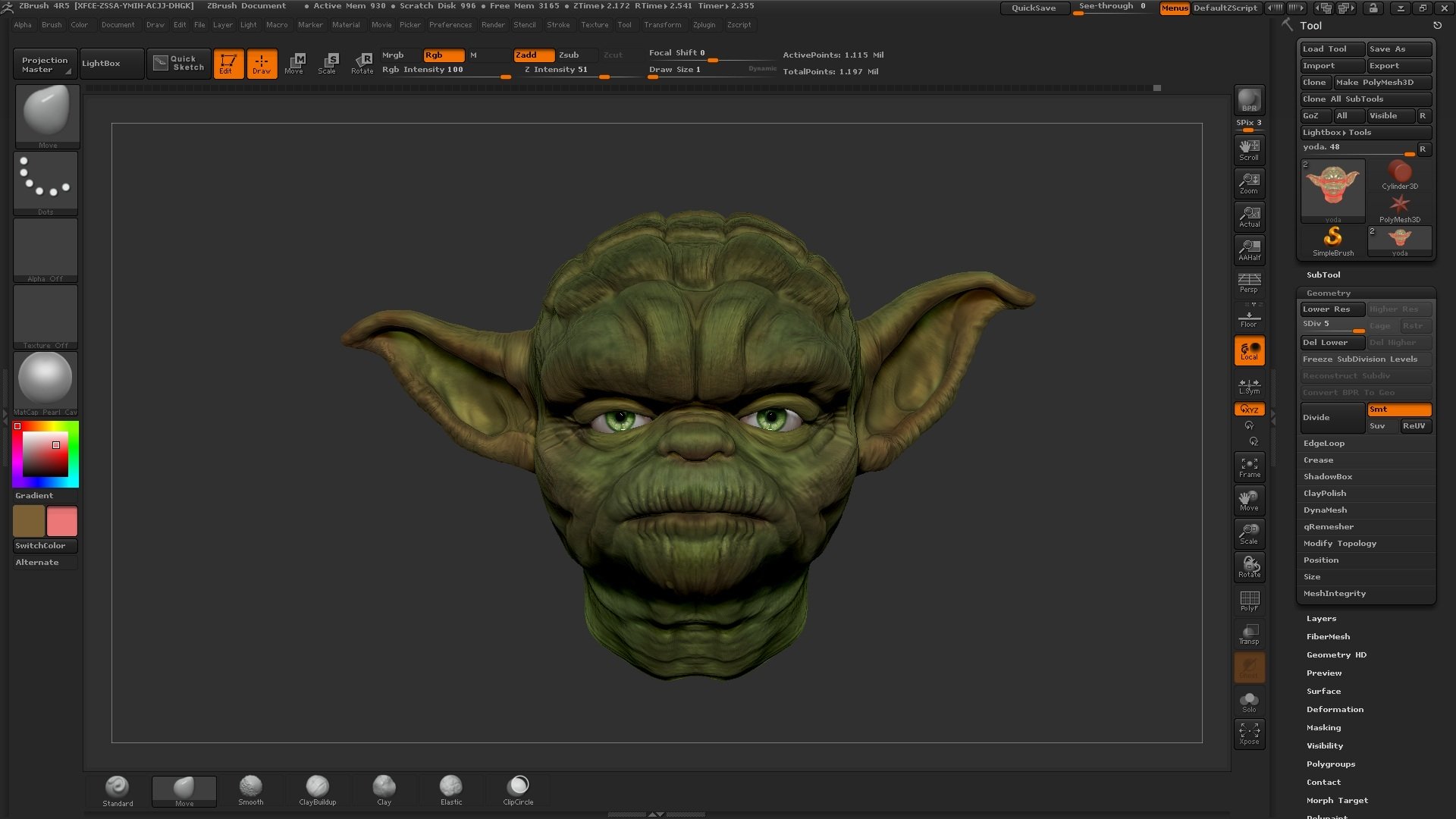Select the ClayBuildup brush
1456x819 pixels.
317,789
